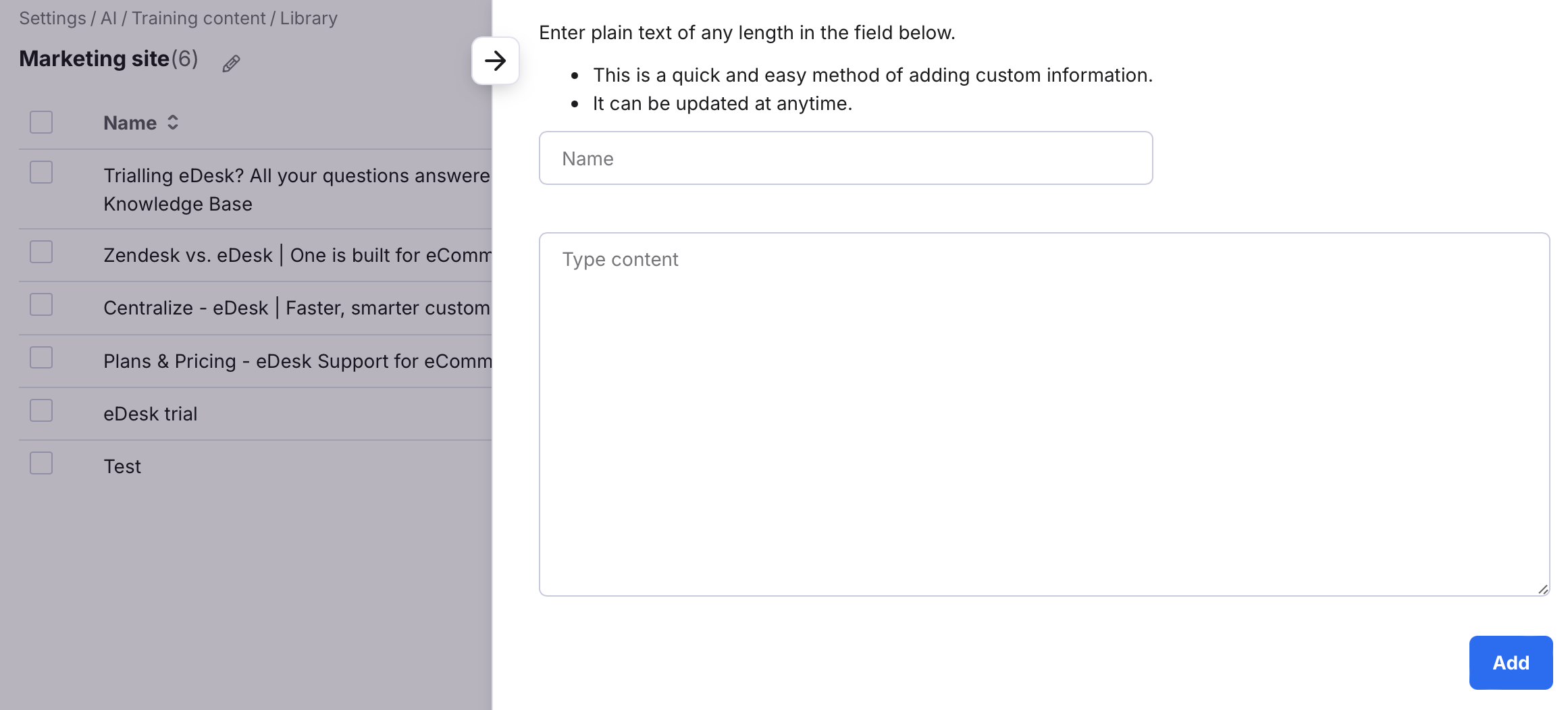This screenshot has height=710, width=1568.
Task: Close the side panel with arrow button
Action: 495,61
